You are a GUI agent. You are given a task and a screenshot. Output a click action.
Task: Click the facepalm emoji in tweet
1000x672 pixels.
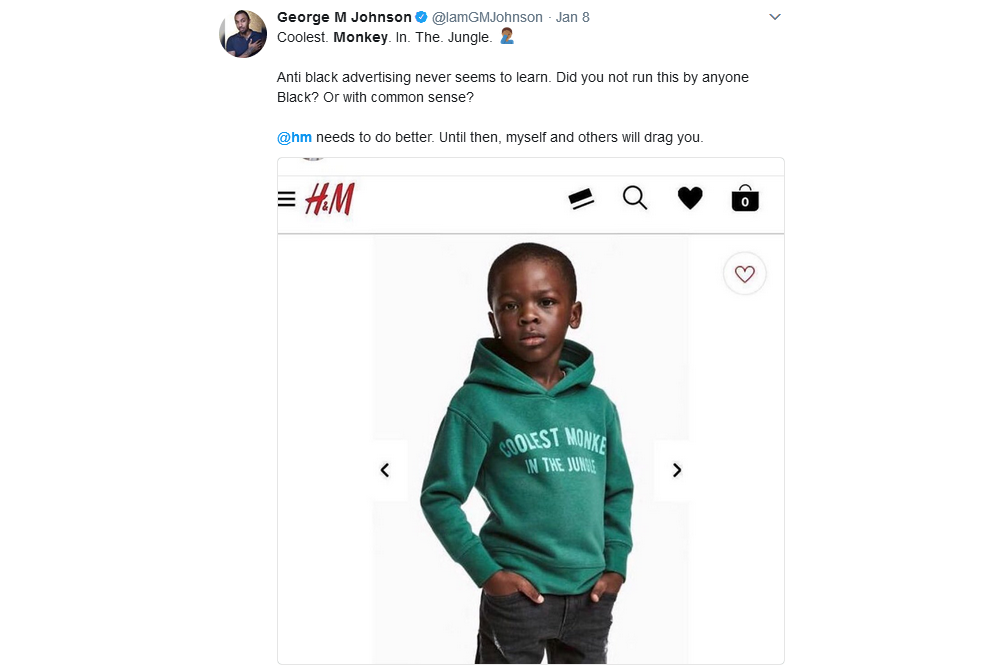click(x=507, y=37)
